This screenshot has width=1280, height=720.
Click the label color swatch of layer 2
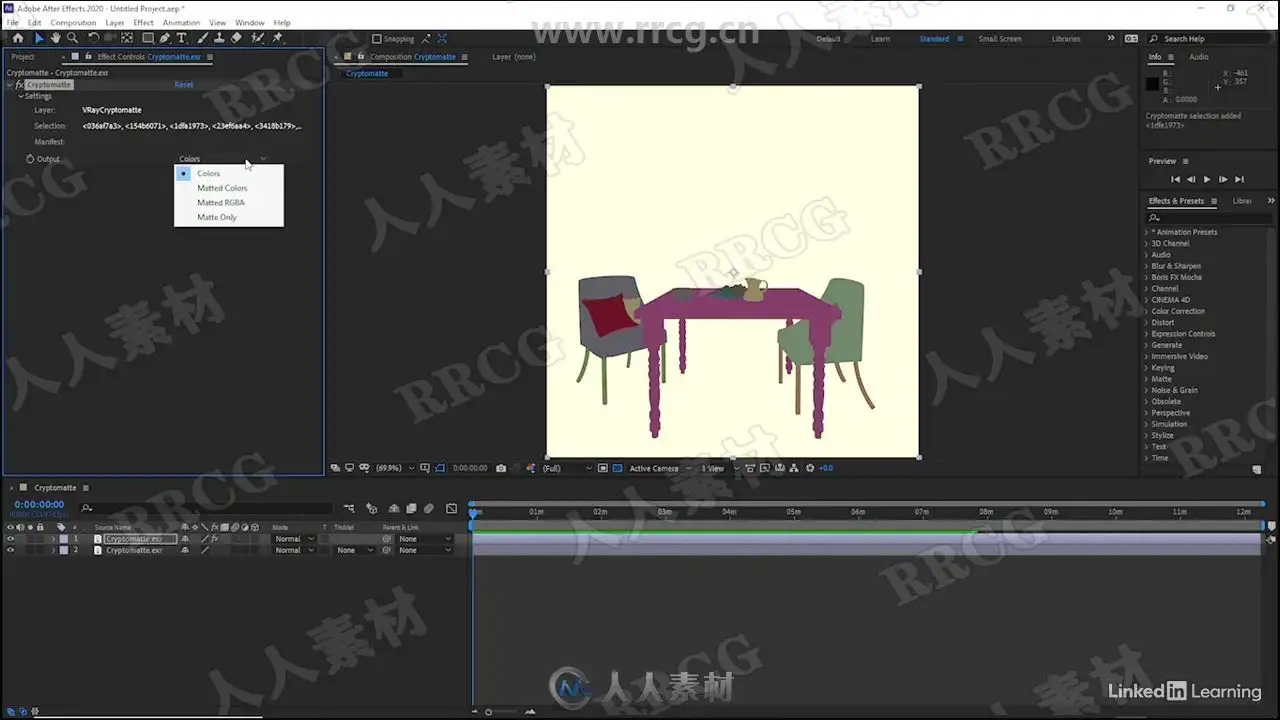click(64, 550)
